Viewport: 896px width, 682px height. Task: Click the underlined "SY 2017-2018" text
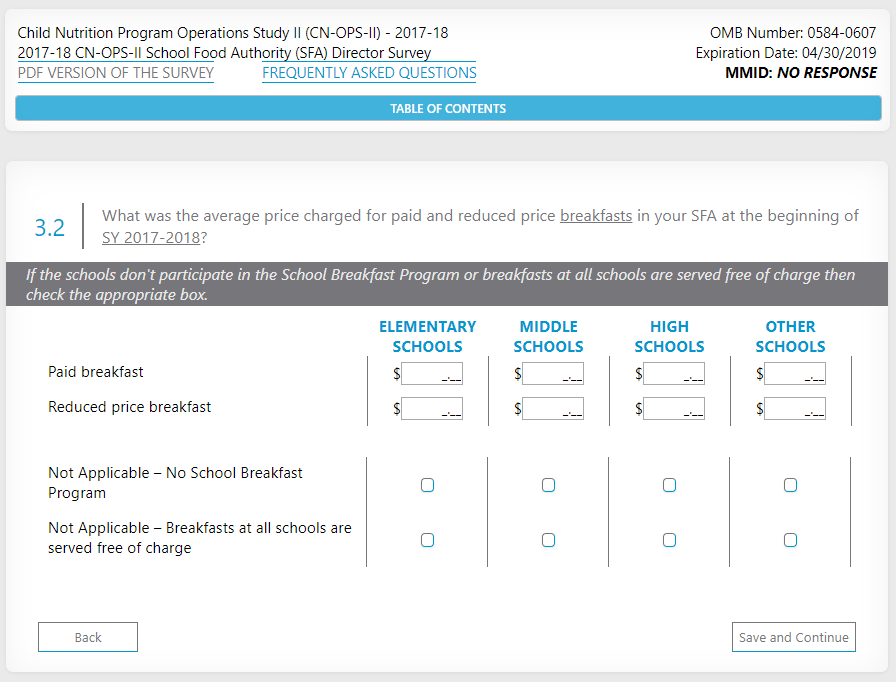(x=151, y=238)
